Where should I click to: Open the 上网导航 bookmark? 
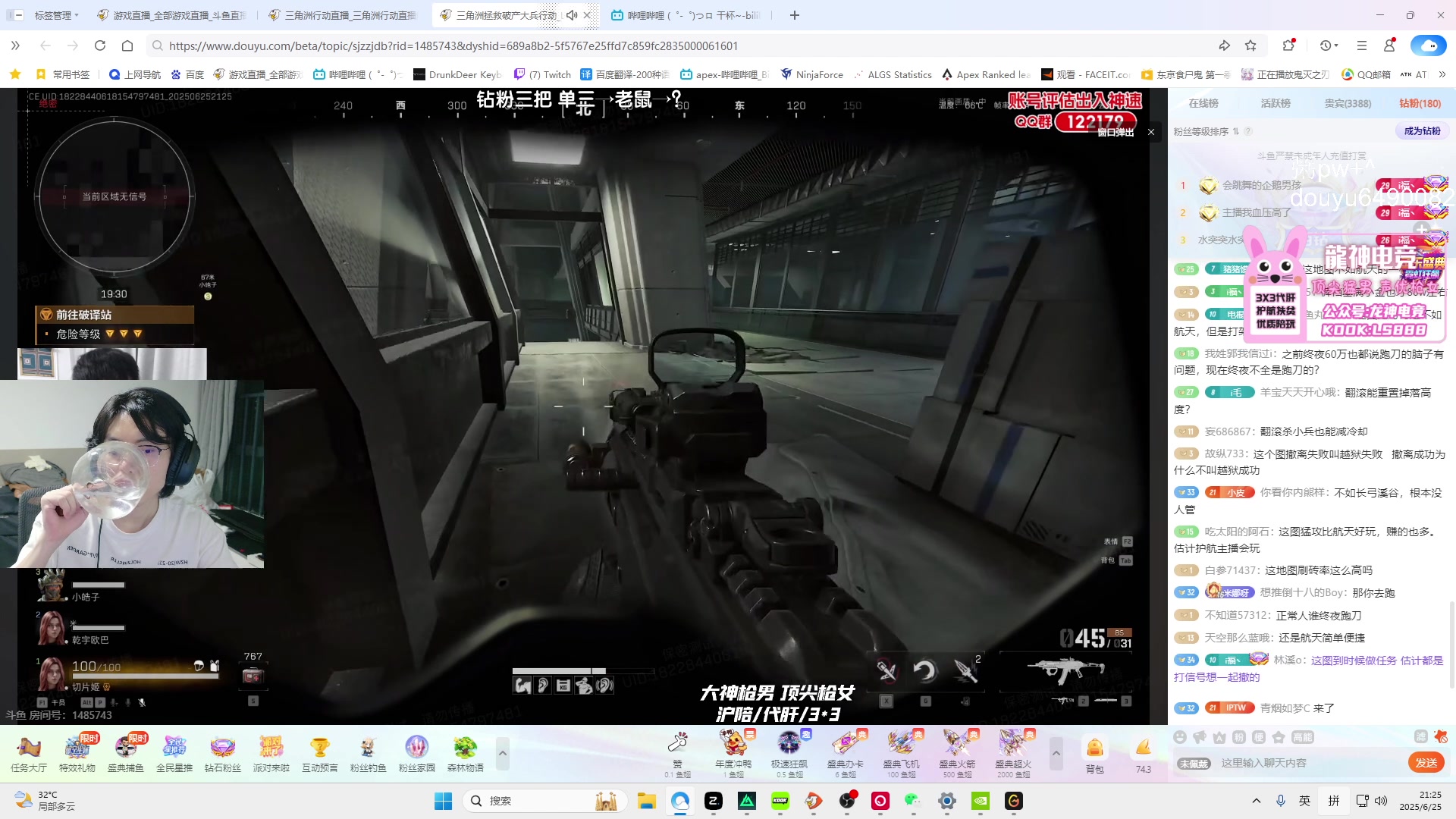point(135,74)
